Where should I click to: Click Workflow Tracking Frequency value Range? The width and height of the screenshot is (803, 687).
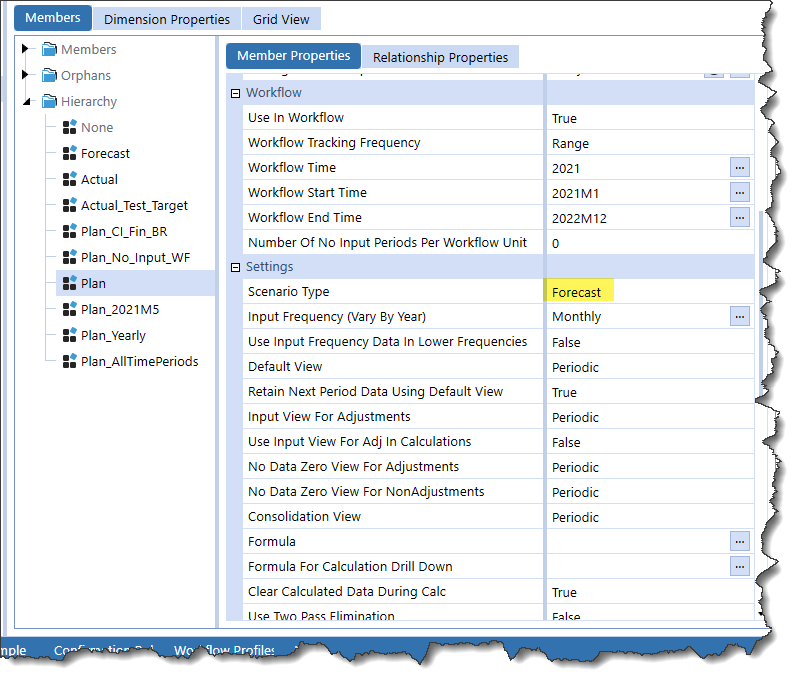(570, 143)
